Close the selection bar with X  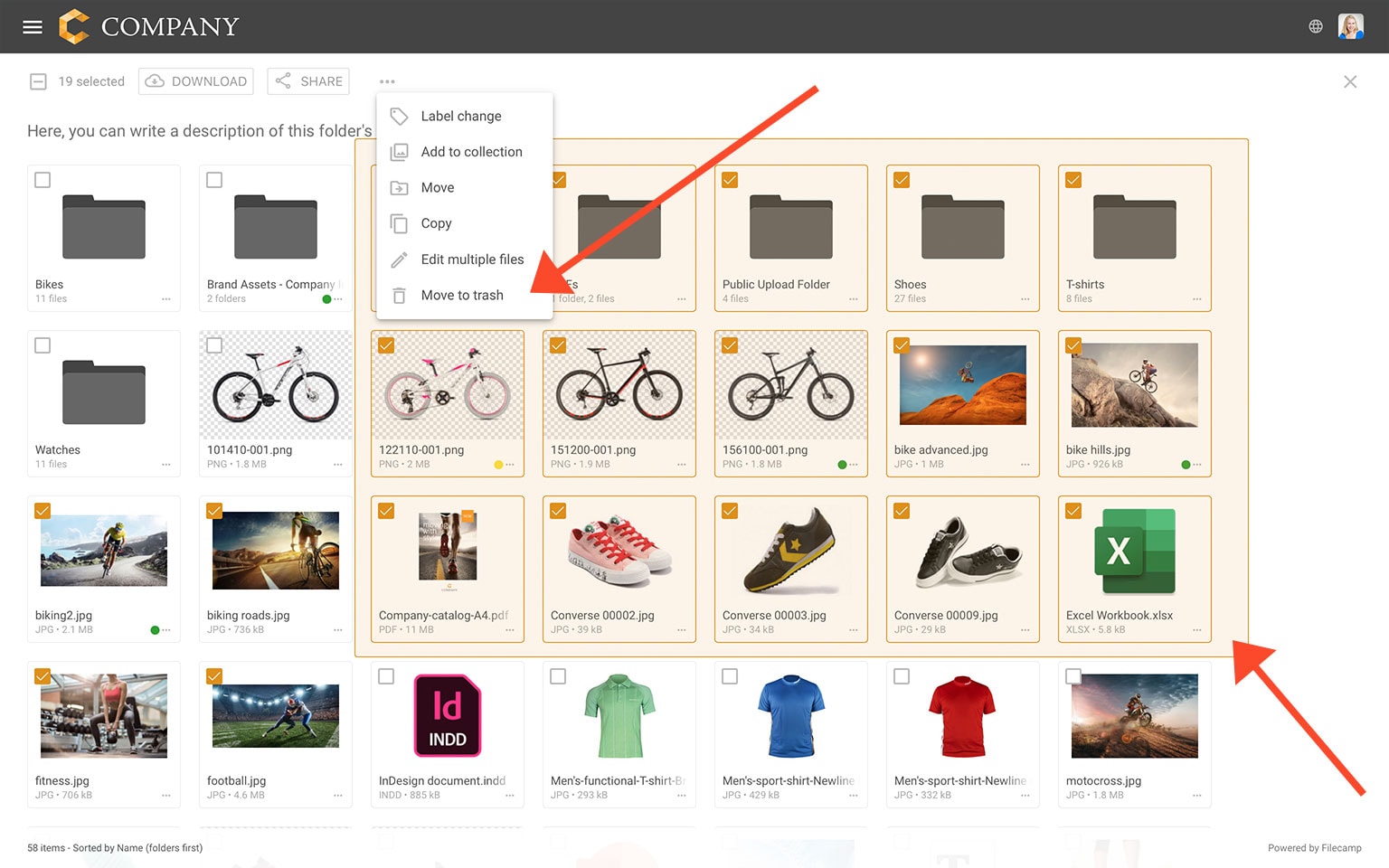point(1350,81)
